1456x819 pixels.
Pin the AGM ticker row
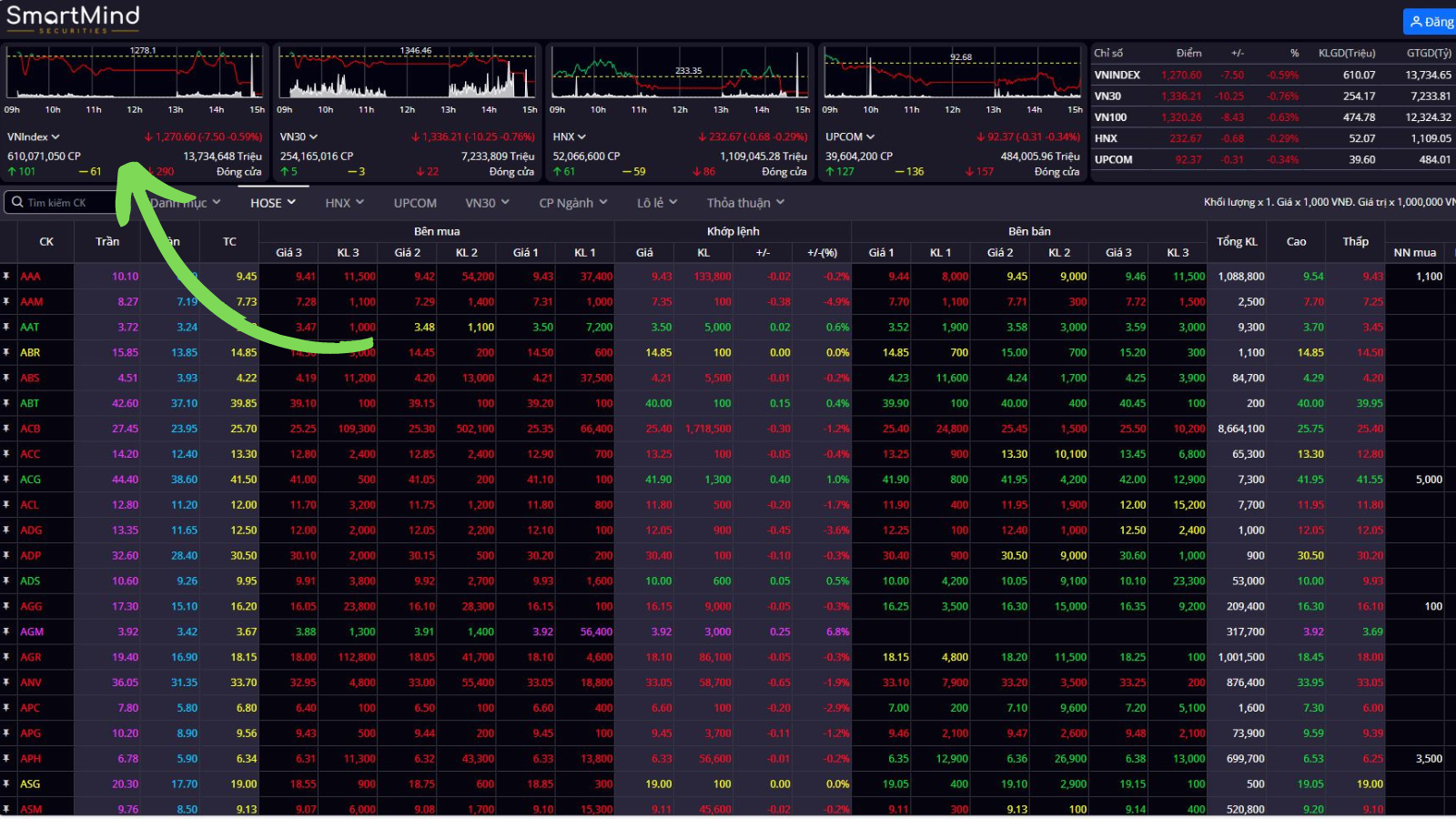(6, 632)
